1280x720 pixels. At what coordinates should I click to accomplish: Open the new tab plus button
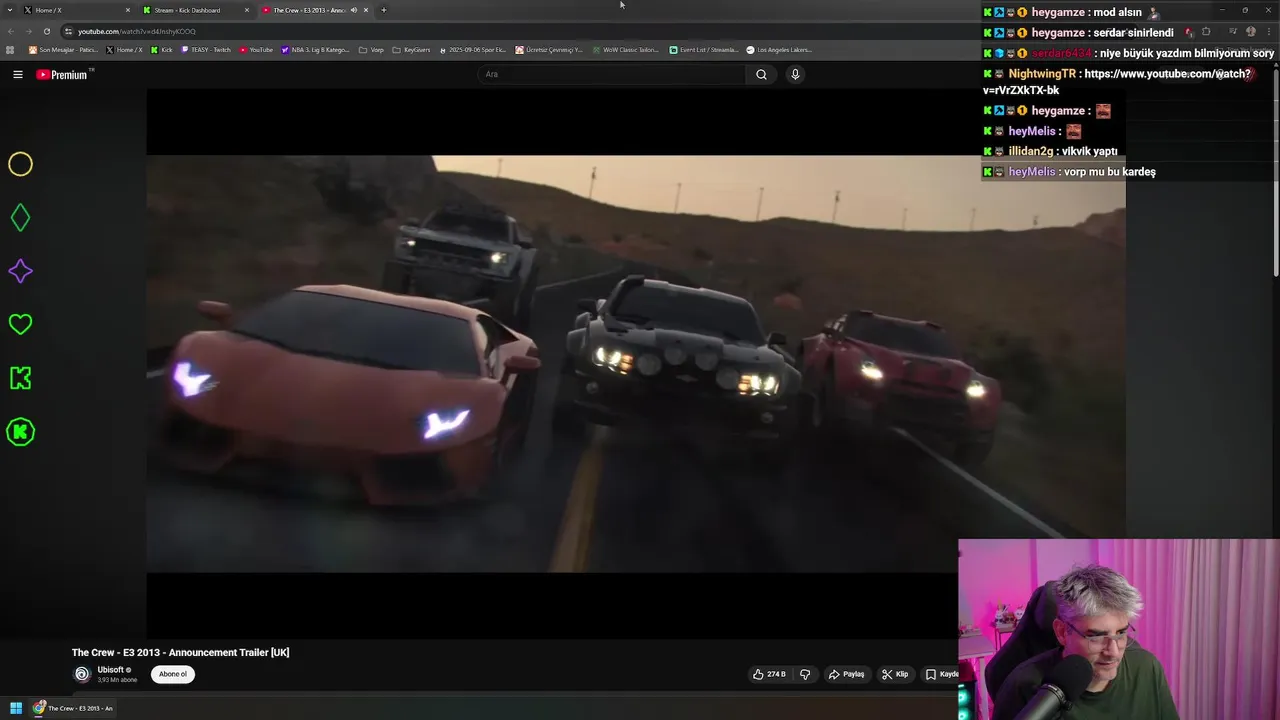click(x=384, y=10)
